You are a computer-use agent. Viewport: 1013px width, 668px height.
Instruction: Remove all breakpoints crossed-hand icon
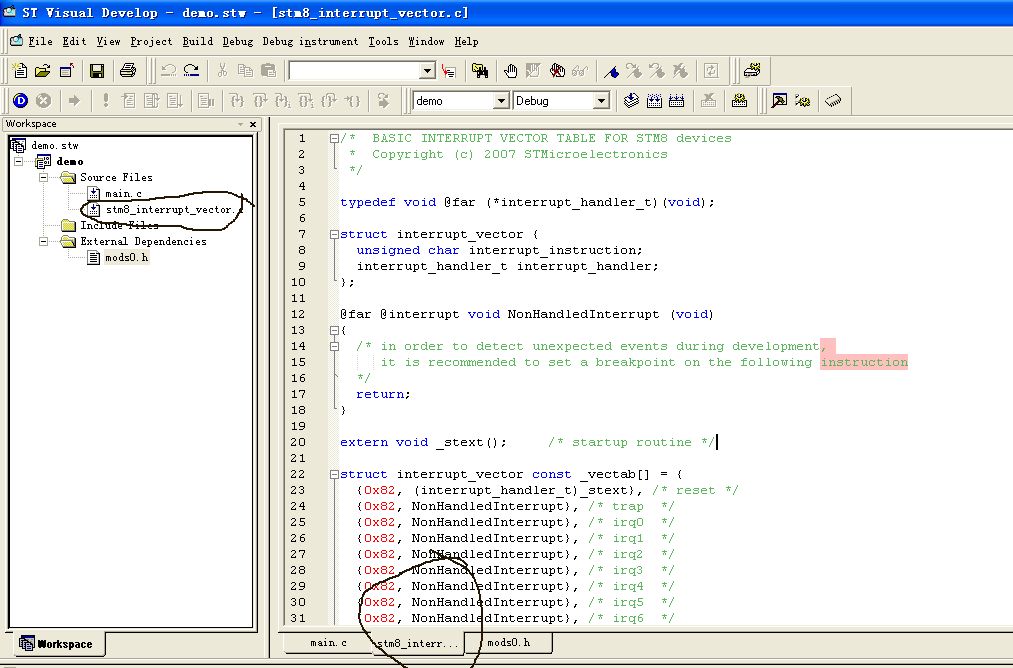(557, 70)
